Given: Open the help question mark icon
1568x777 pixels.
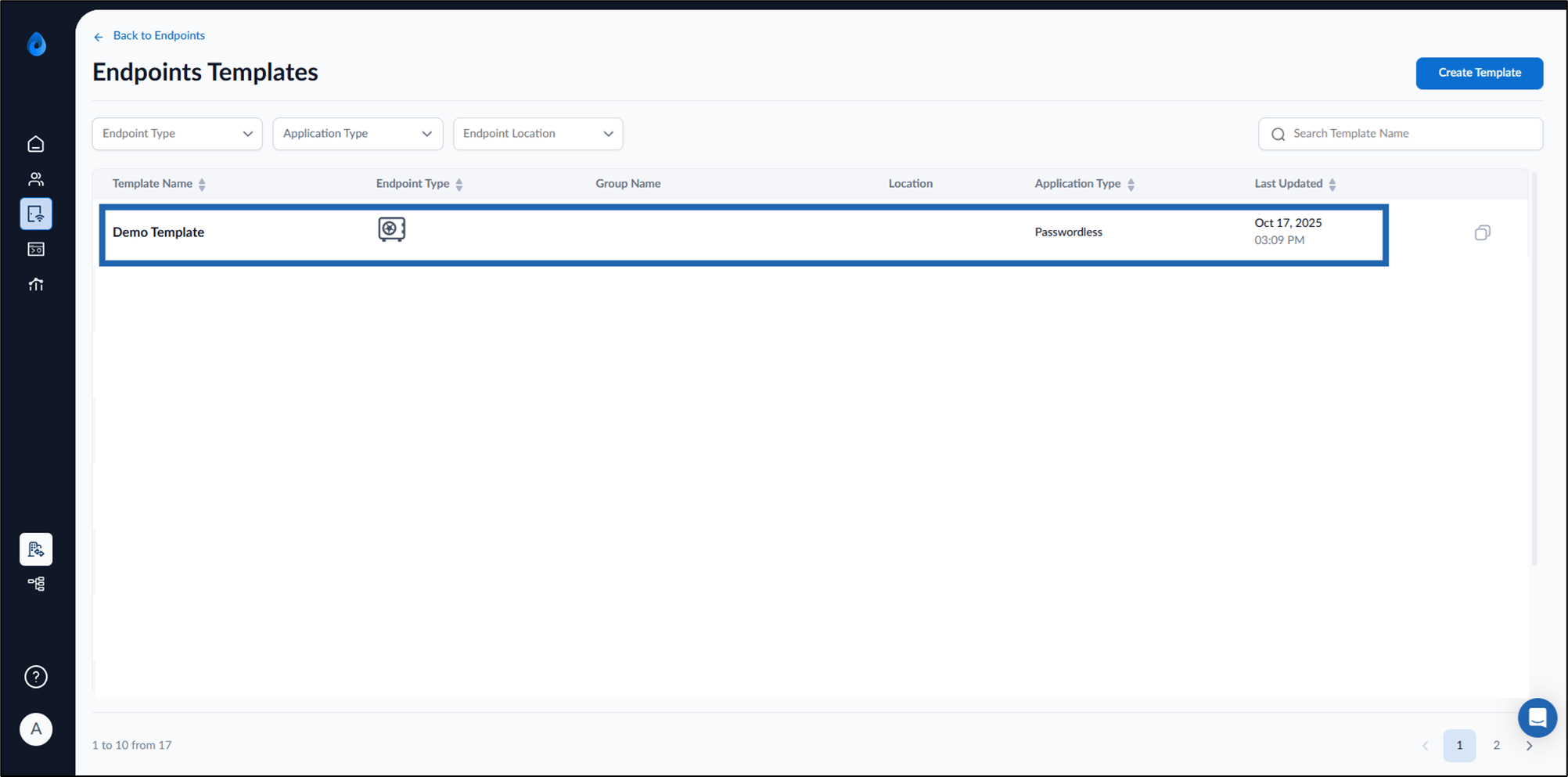Looking at the screenshot, I should (x=36, y=677).
